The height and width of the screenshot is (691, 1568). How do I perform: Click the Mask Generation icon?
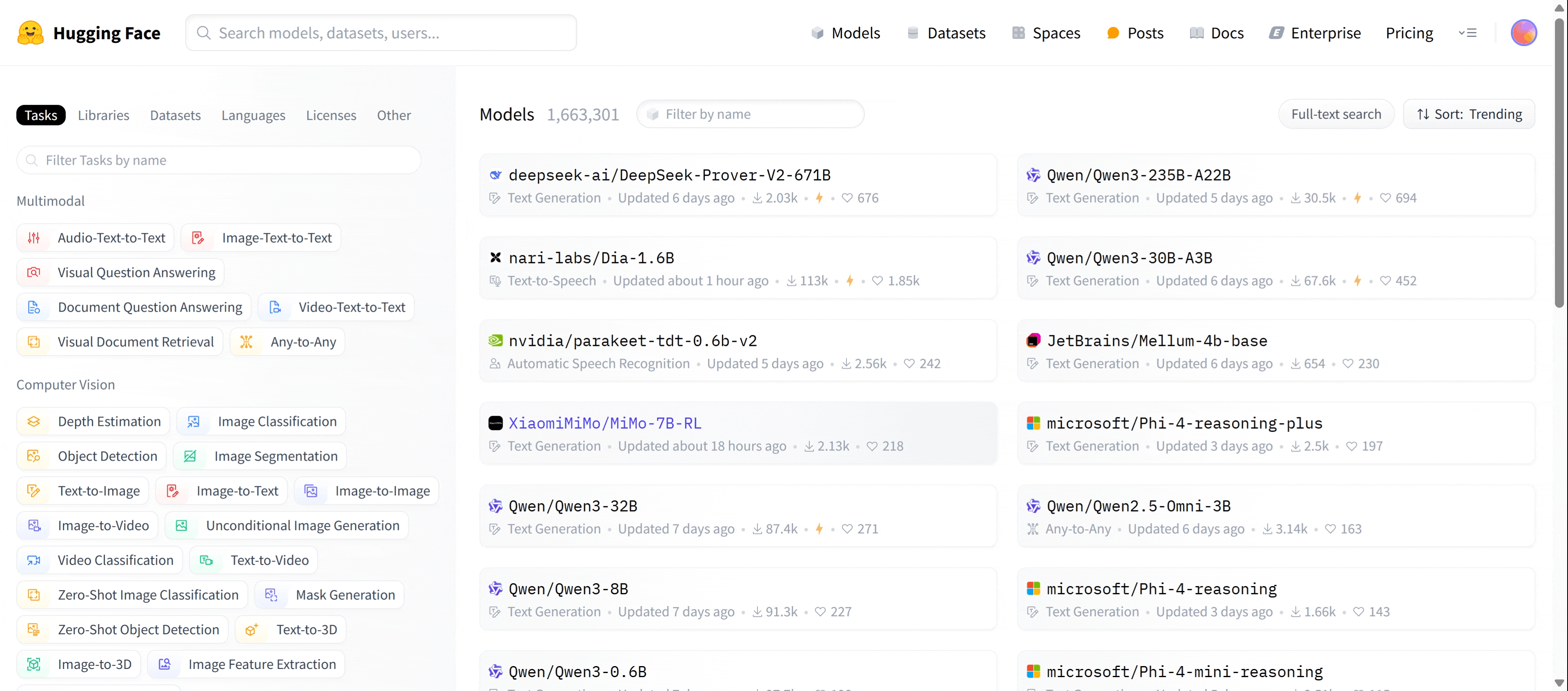272,595
